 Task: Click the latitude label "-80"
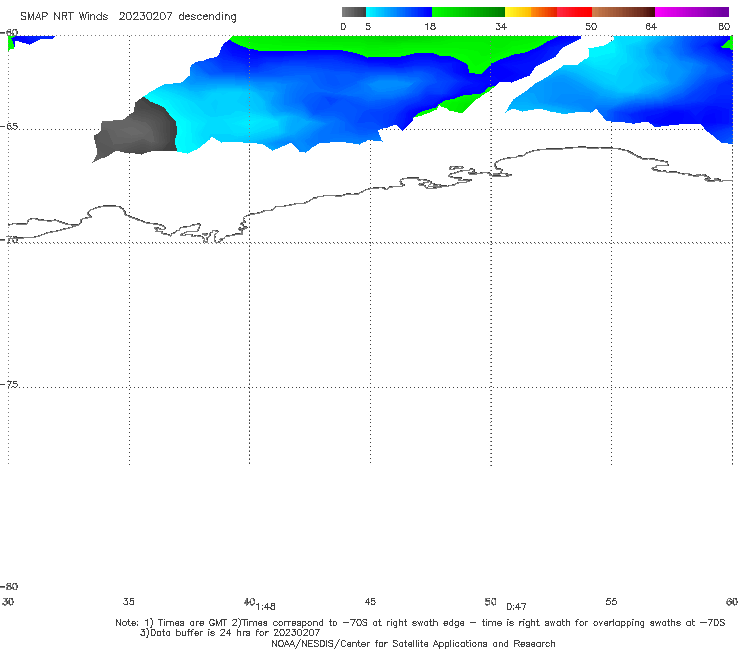[9, 586]
